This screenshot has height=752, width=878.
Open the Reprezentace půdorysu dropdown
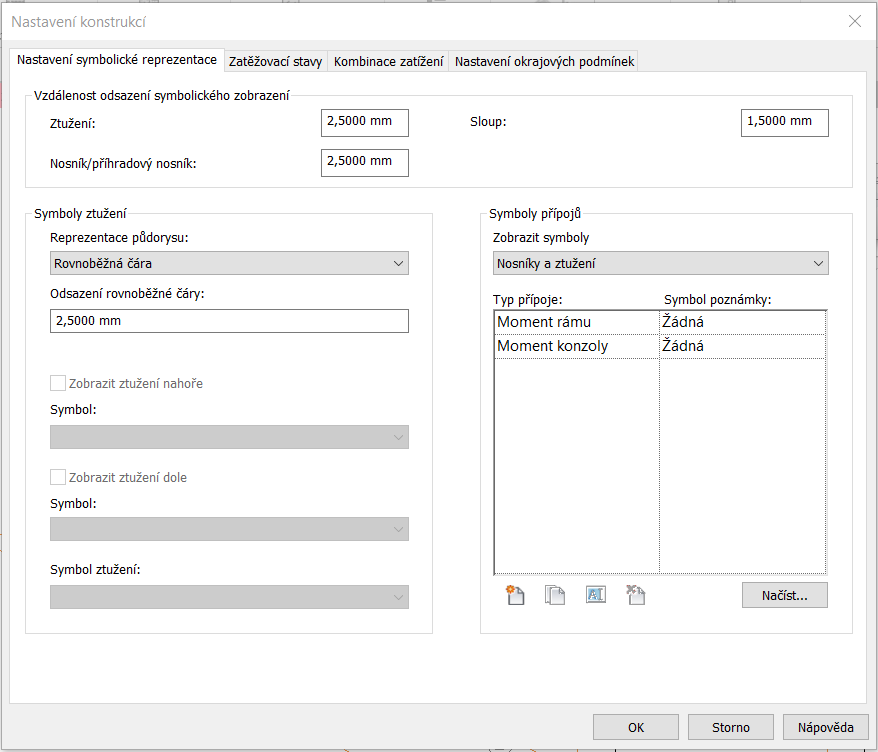(229, 263)
